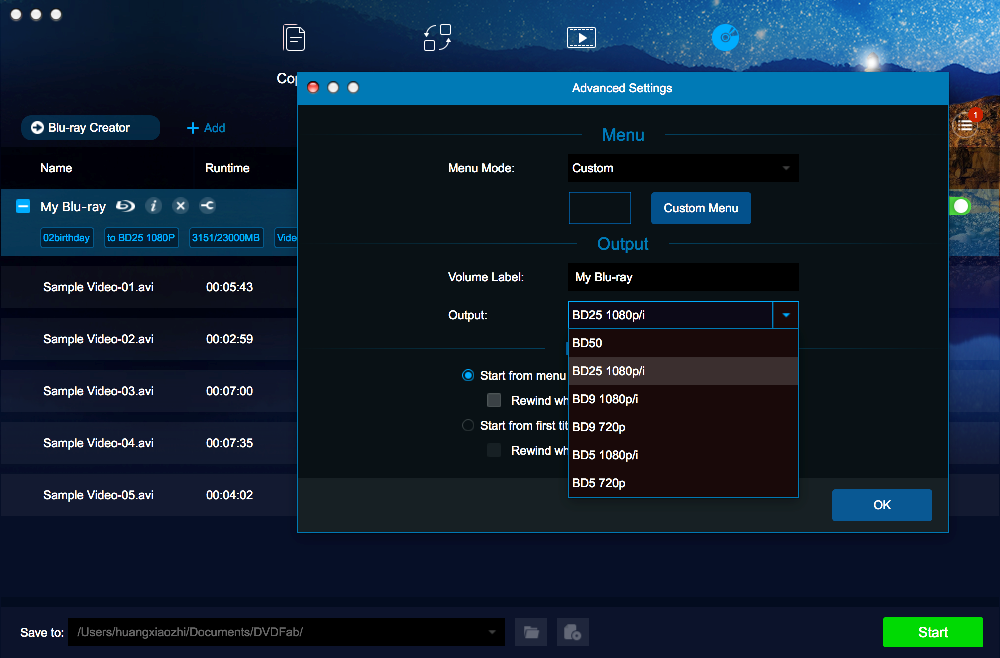This screenshot has width=1000, height=658.
Task: Browse for output folder icon
Action: [x=531, y=632]
